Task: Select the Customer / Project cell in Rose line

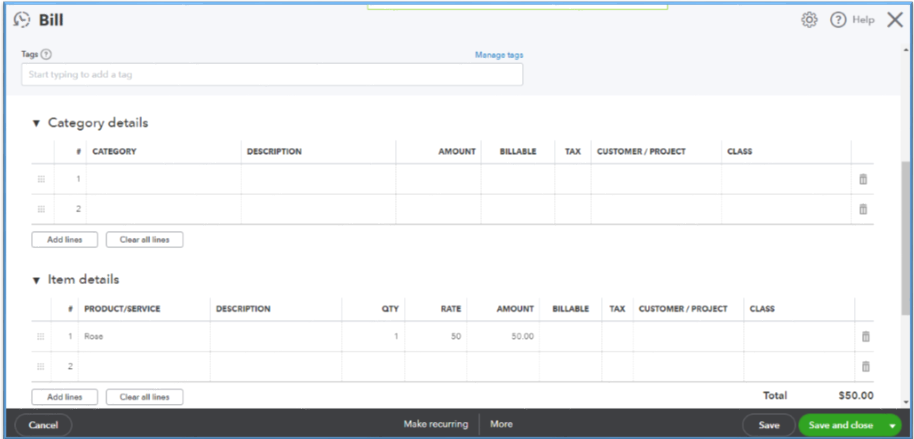Action: click(688, 336)
